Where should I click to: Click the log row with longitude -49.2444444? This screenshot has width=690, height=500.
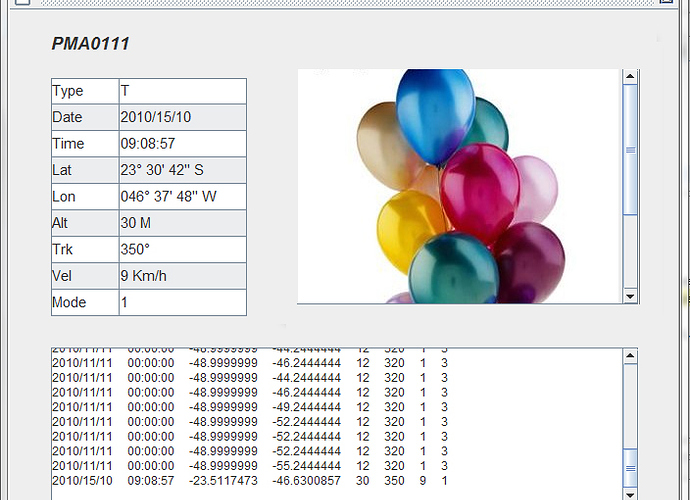click(x=250, y=407)
